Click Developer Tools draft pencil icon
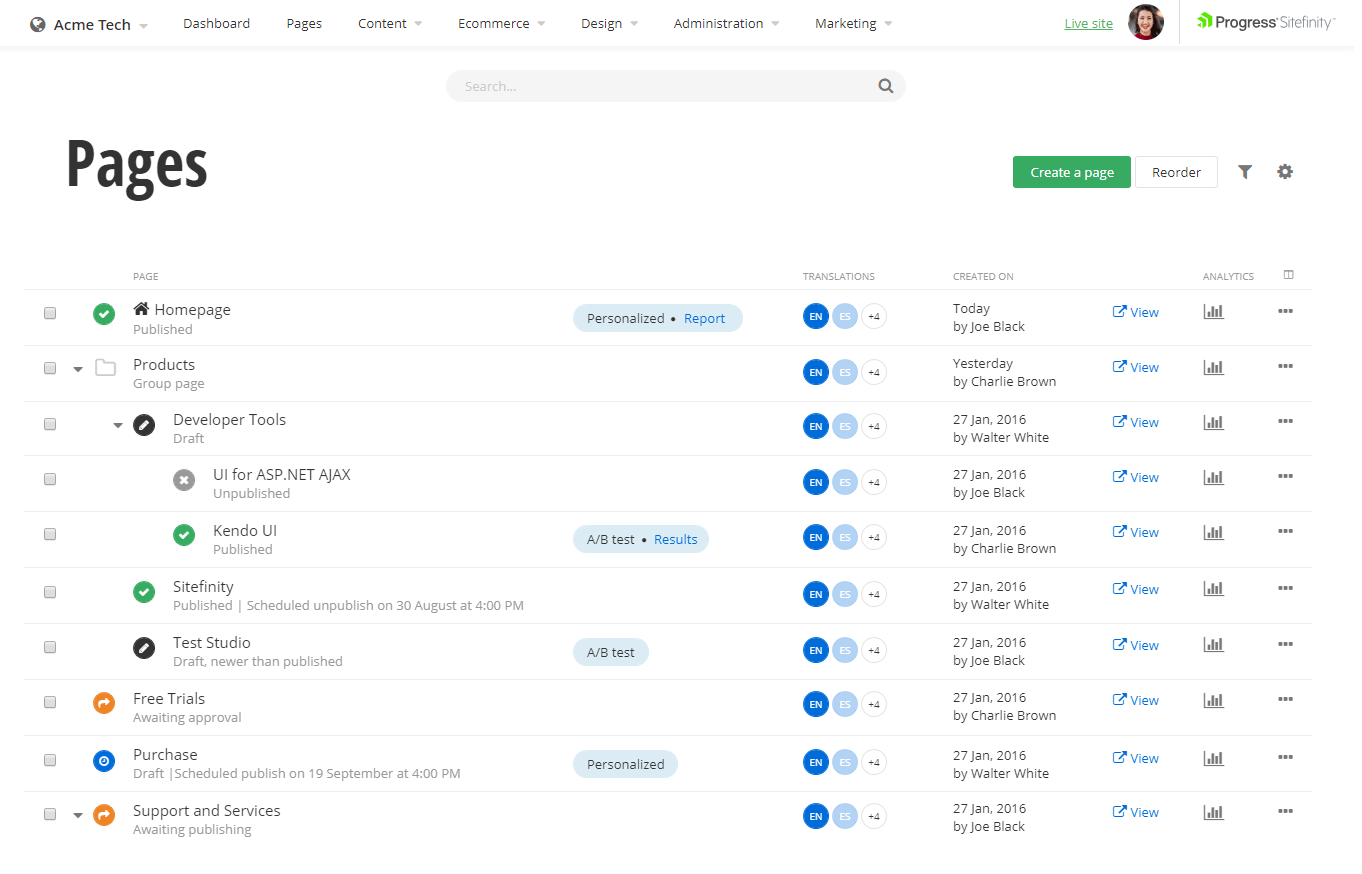Screen dimensions: 1362x874 click(144, 425)
